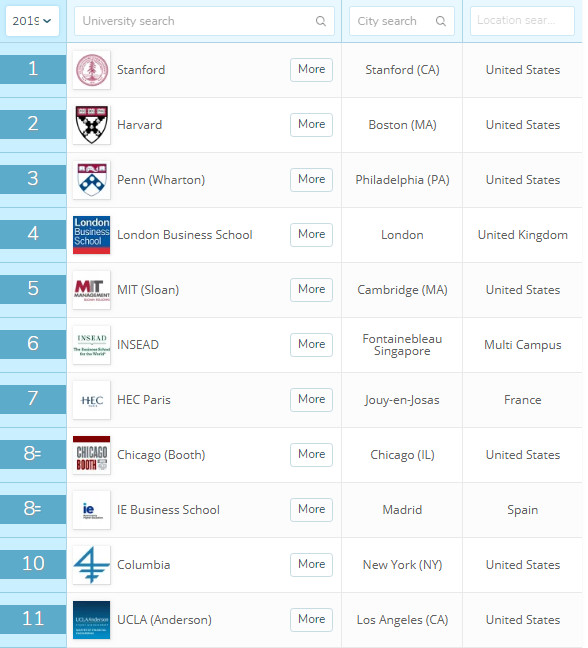Click the Columbia logo icon
The width and height of the screenshot is (588, 648).
point(92,565)
